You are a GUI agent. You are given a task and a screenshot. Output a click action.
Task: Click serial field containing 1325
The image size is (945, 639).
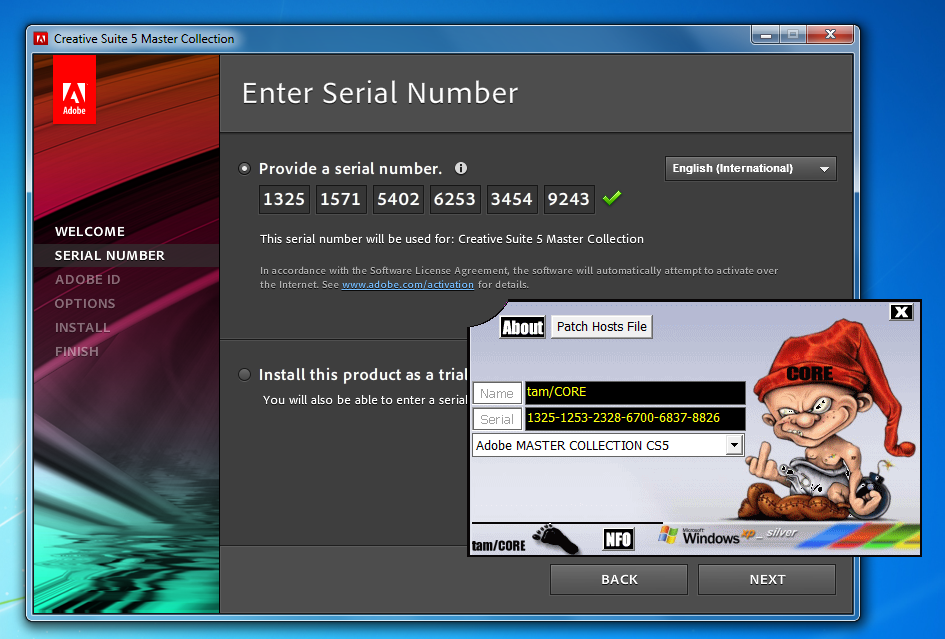(x=284, y=200)
